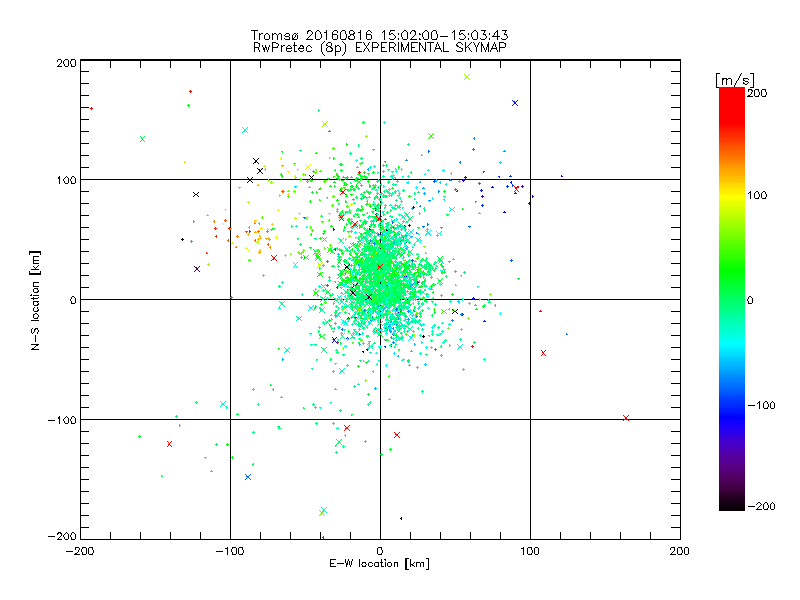Click the '200' tick label on the colorbar
Screen dimensions: 800x600
[x=757, y=93]
